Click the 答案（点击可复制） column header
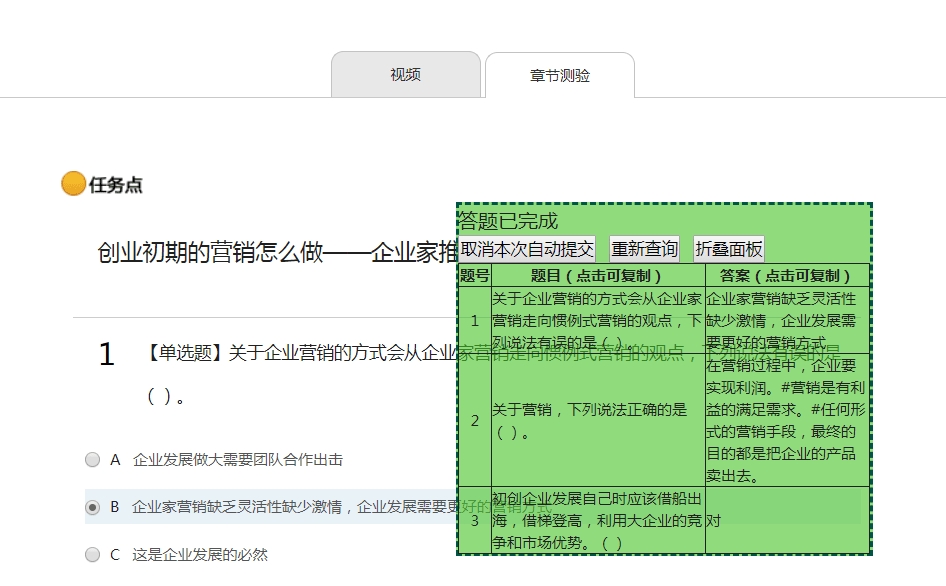Image resolution: width=946 pixels, height=586 pixels. (x=787, y=275)
